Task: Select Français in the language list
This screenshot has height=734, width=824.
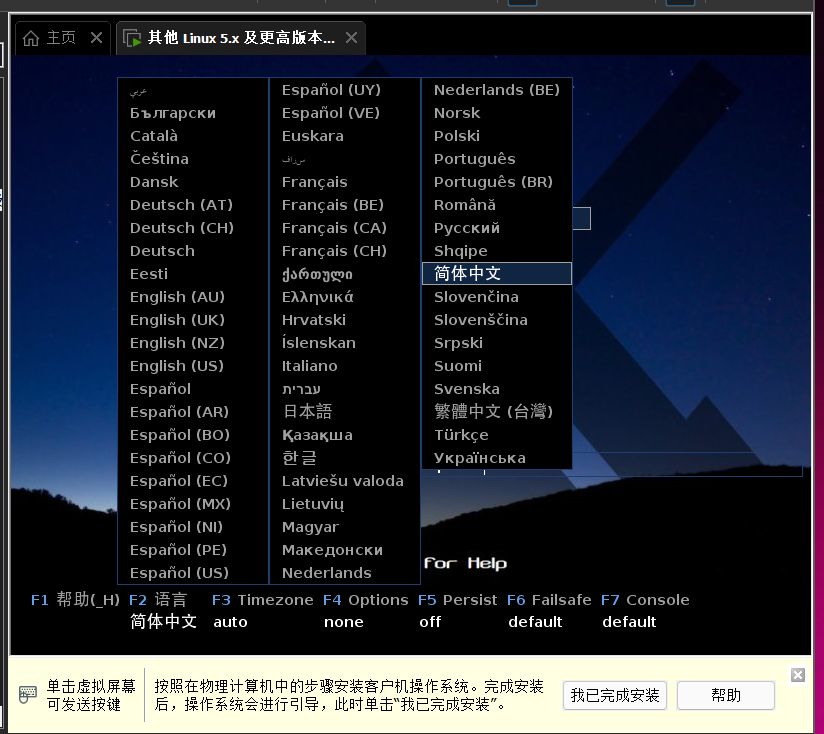Action: [314, 181]
